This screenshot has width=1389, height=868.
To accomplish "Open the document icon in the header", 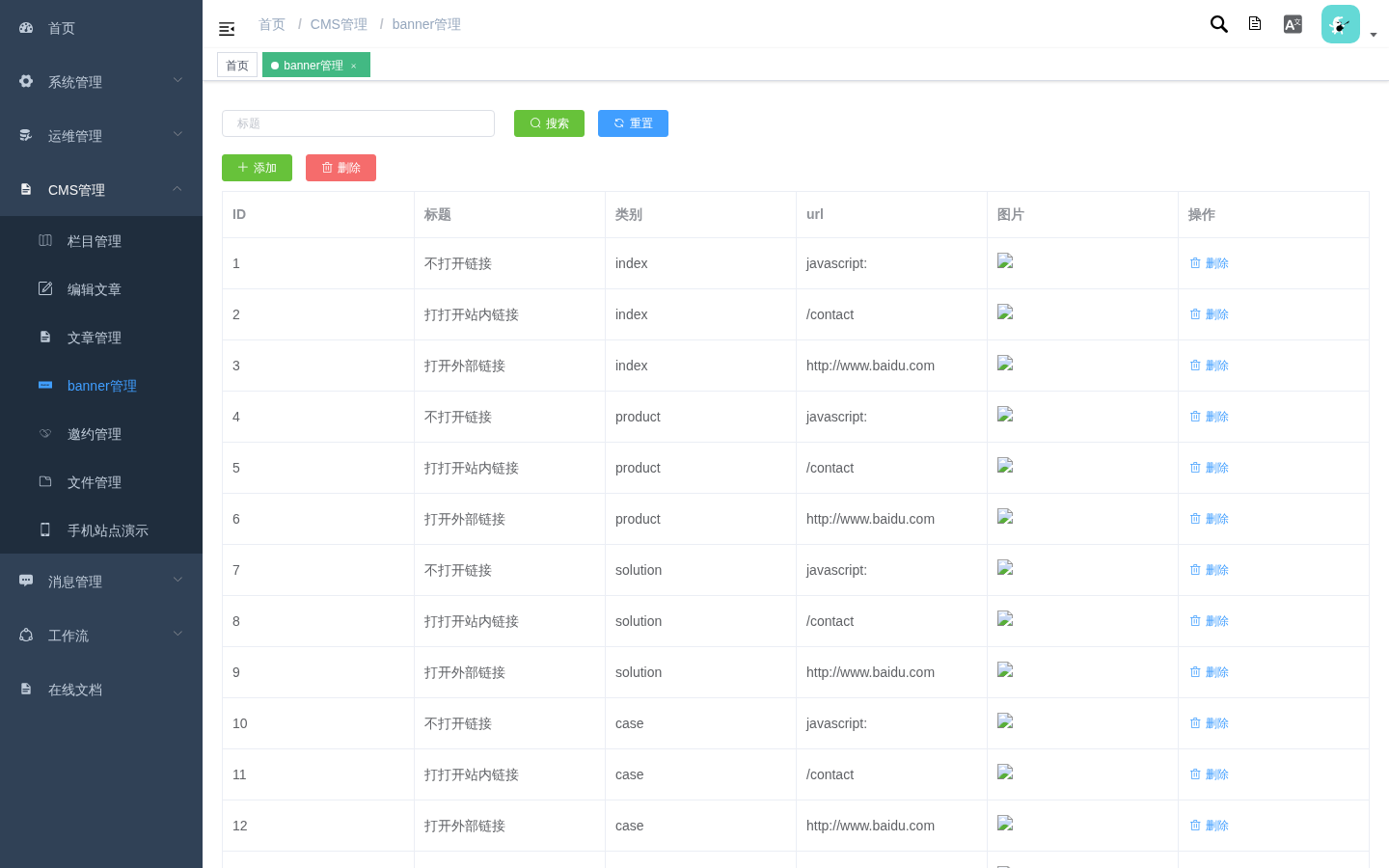I will coord(1255,23).
